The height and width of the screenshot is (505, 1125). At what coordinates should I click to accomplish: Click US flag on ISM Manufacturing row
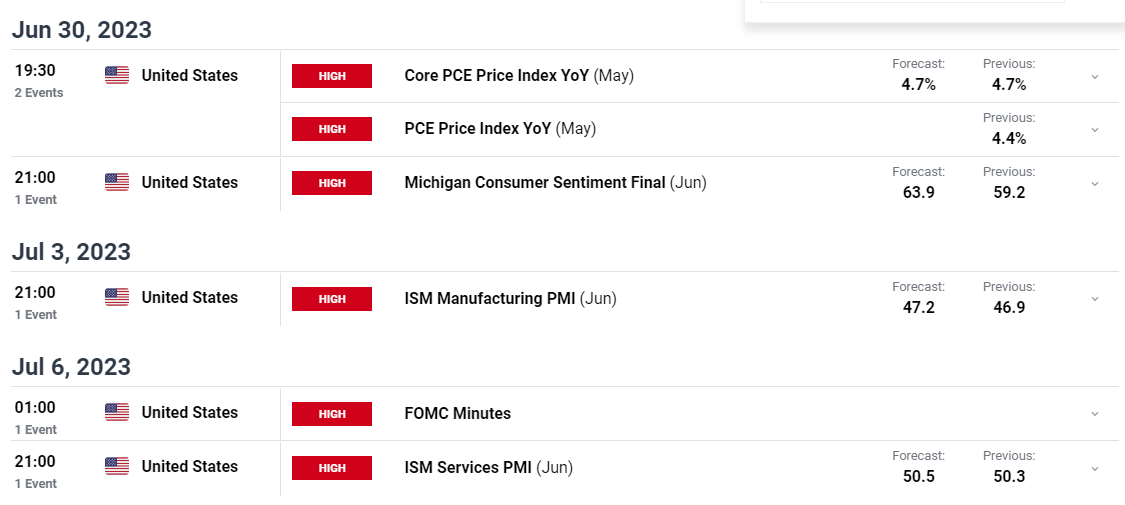tap(117, 298)
